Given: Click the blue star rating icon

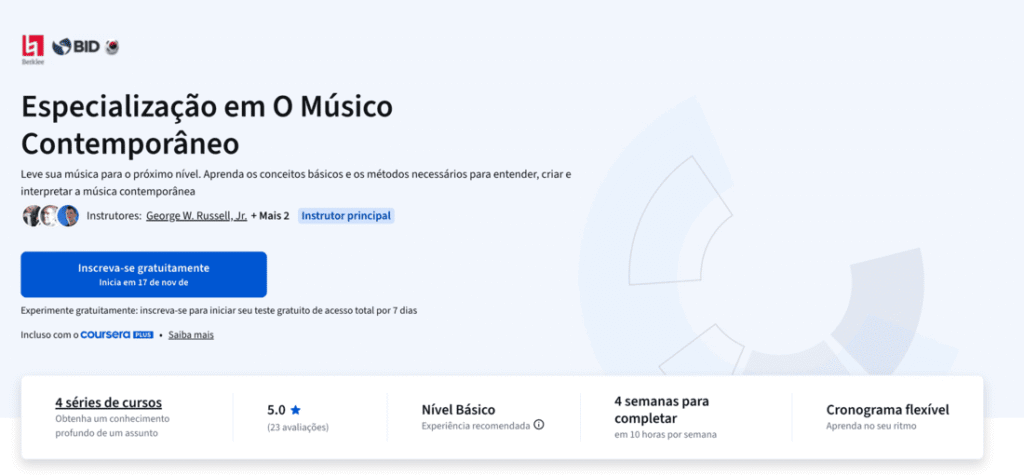Looking at the screenshot, I should coord(295,409).
